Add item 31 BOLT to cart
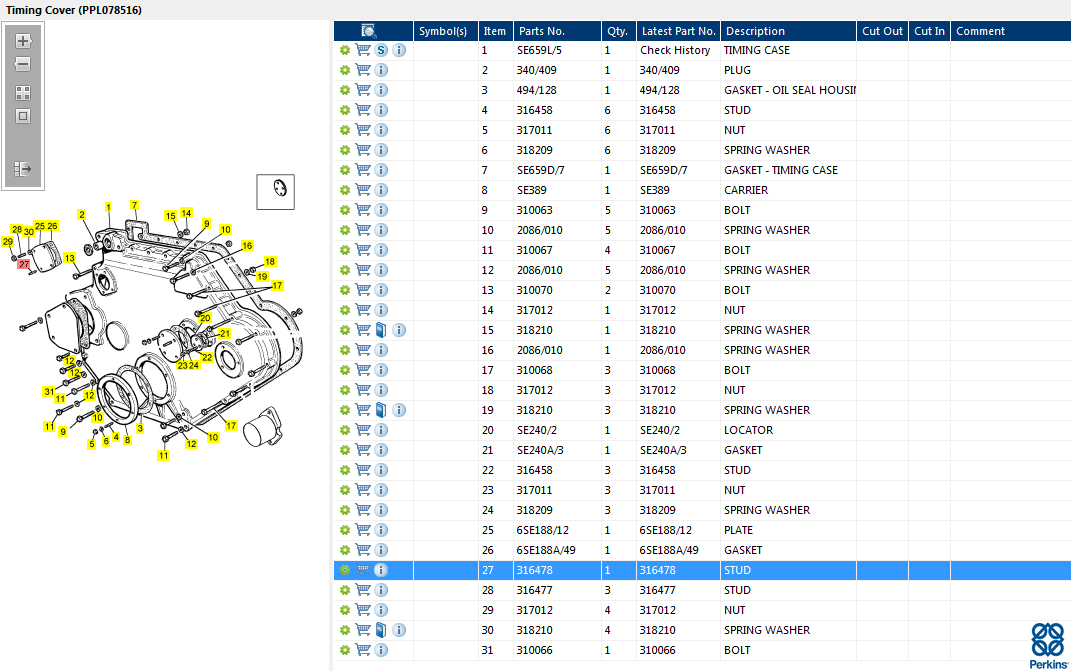This screenshot has height=671, width=1071. click(363, 650)
